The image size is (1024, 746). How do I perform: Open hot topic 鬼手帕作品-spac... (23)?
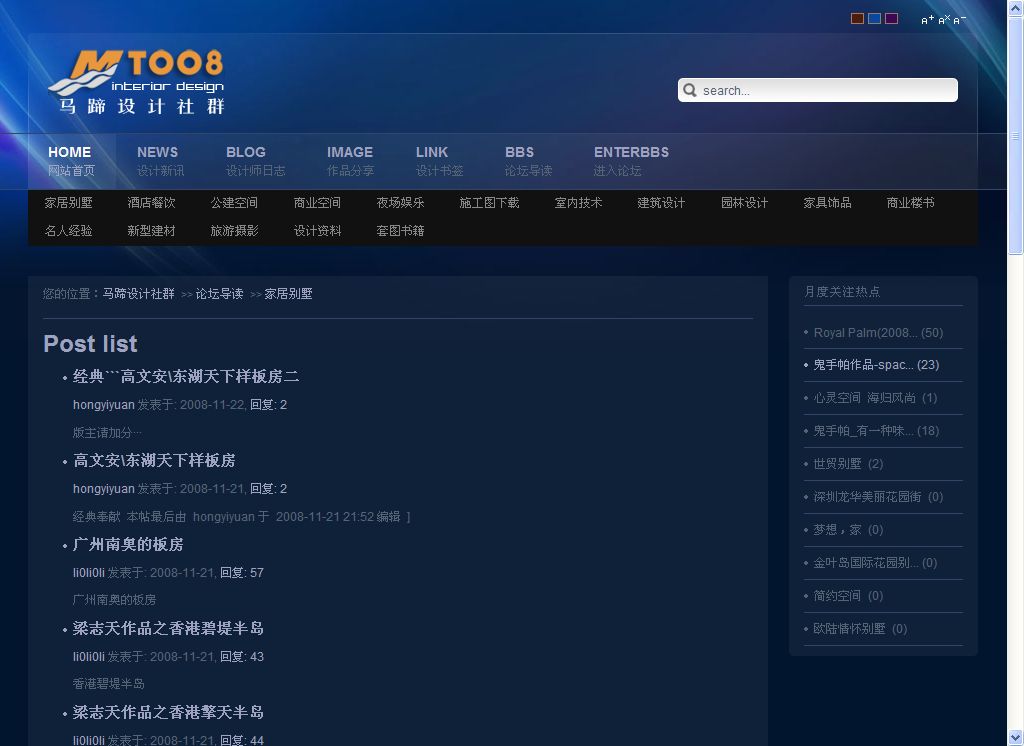876,365
